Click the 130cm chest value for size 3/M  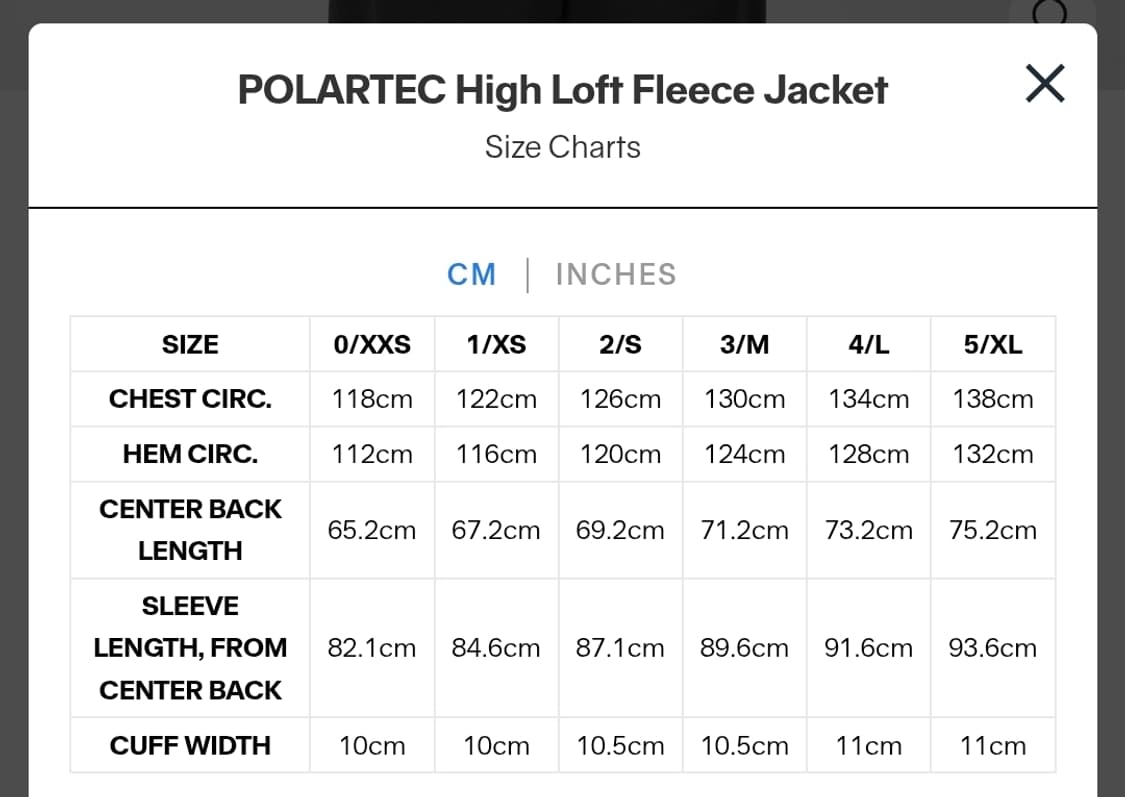(x=744, y=399)
